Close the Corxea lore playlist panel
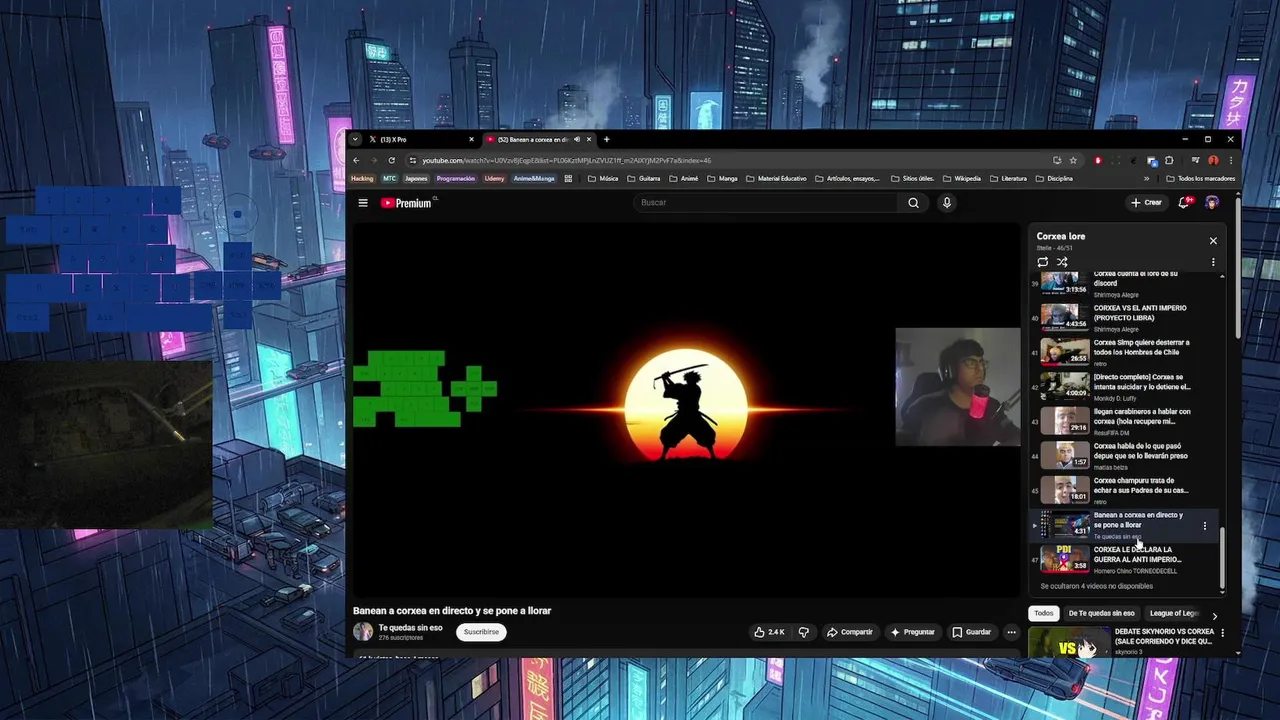 [x=1213, y=240]
